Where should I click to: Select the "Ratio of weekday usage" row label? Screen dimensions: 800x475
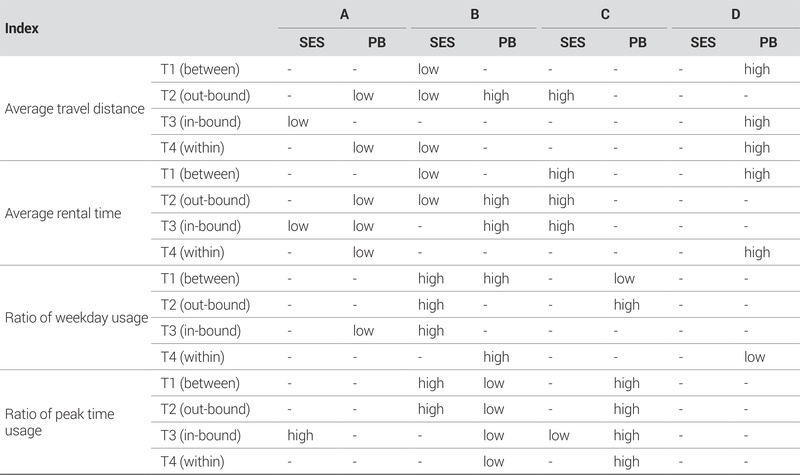[x=76, y=317]
